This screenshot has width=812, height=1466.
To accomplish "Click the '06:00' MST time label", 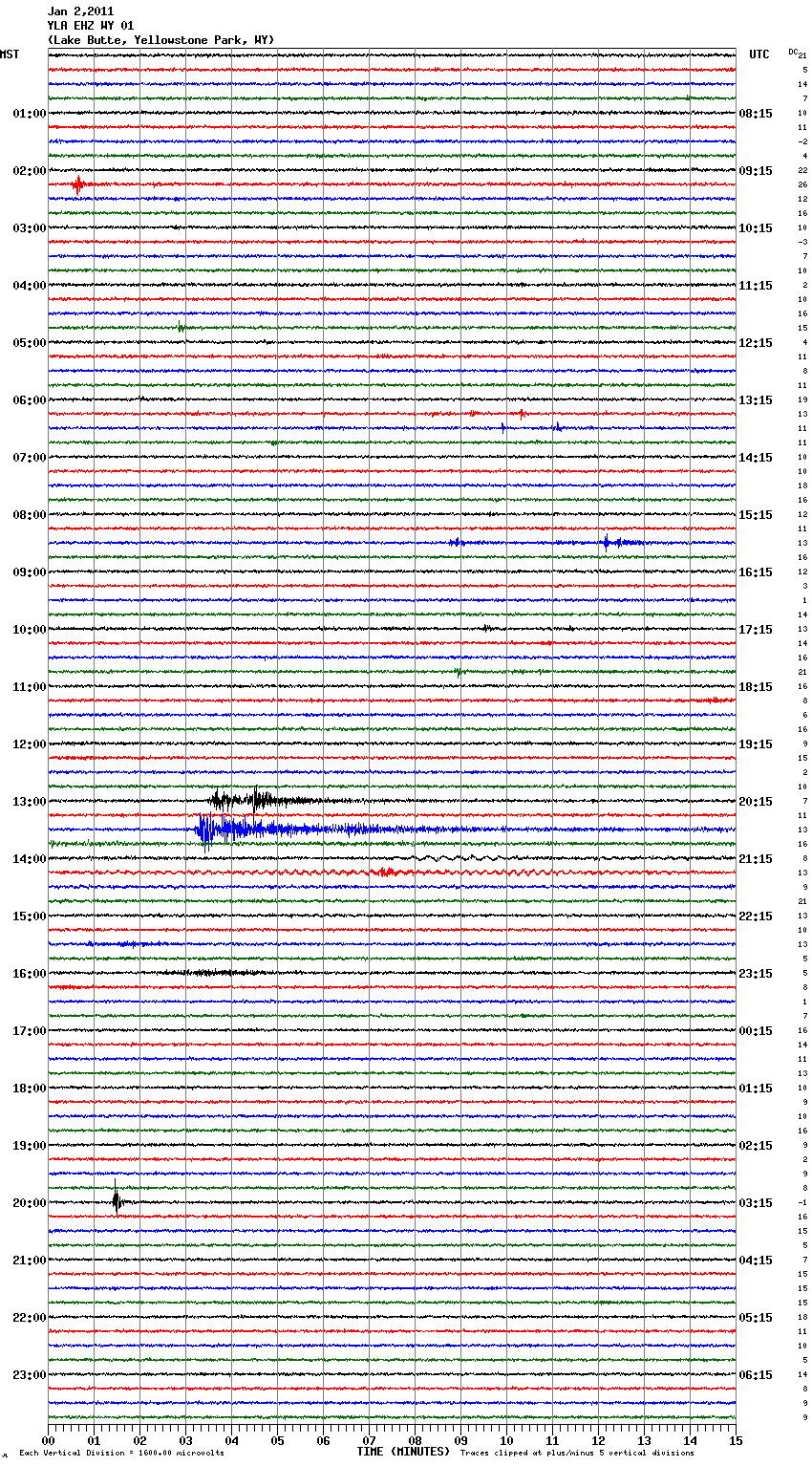I will (x=30, y=400).
